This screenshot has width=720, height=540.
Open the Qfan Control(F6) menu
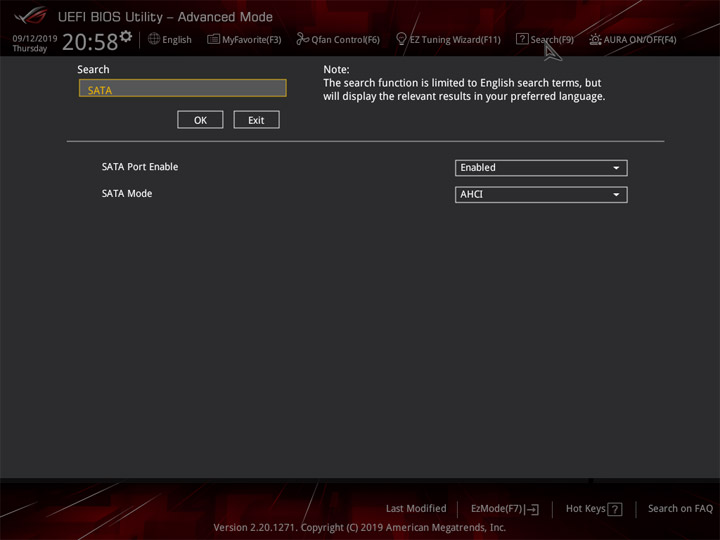click(338, 39)
